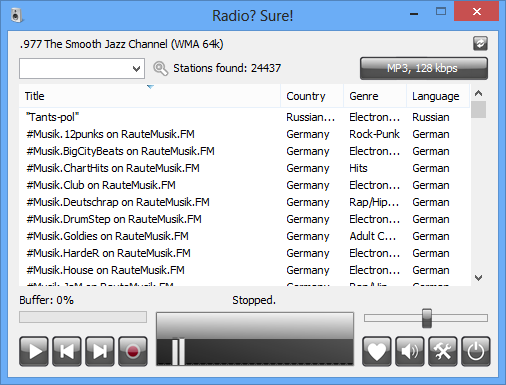Viewport: 506px width, 385px height.
Task: Expand the search box dropdown arrow
Action: pos(136,69)
